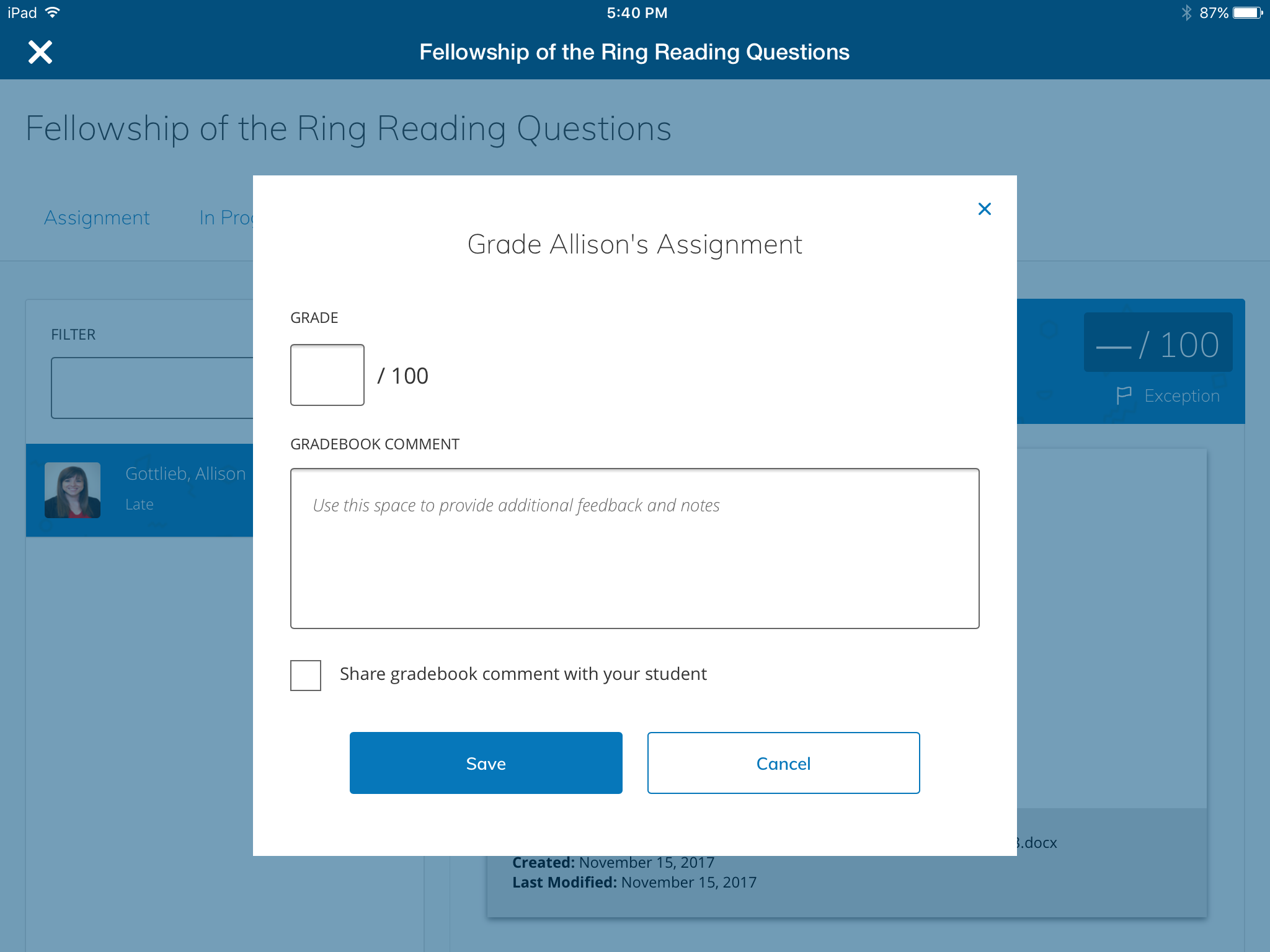Focus the Gradebook Comment text area

(634, 549)
